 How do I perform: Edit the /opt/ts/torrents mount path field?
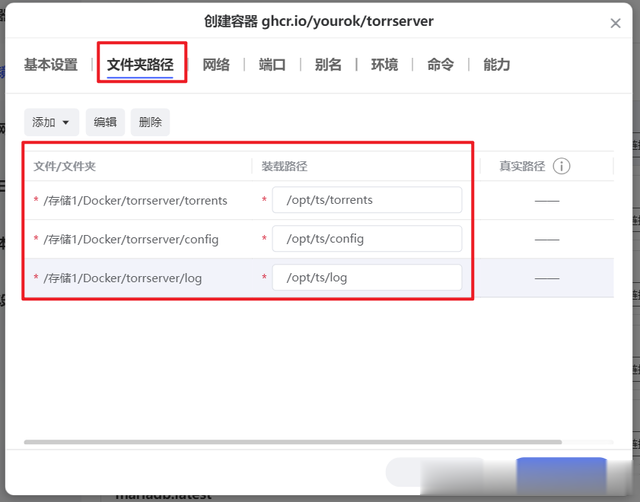click(x=367, y=200)
